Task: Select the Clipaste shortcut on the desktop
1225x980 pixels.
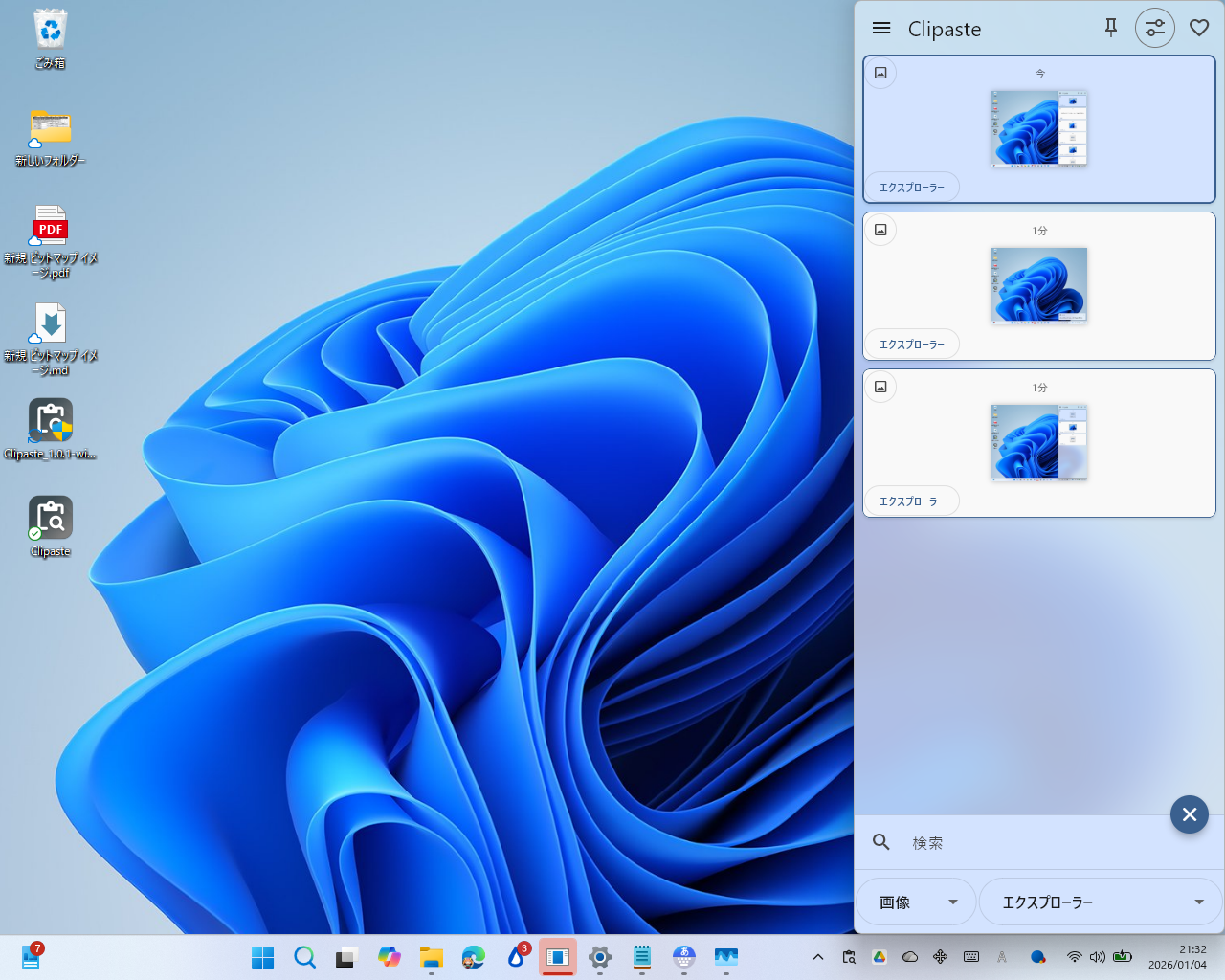Action: pos(50,526)
